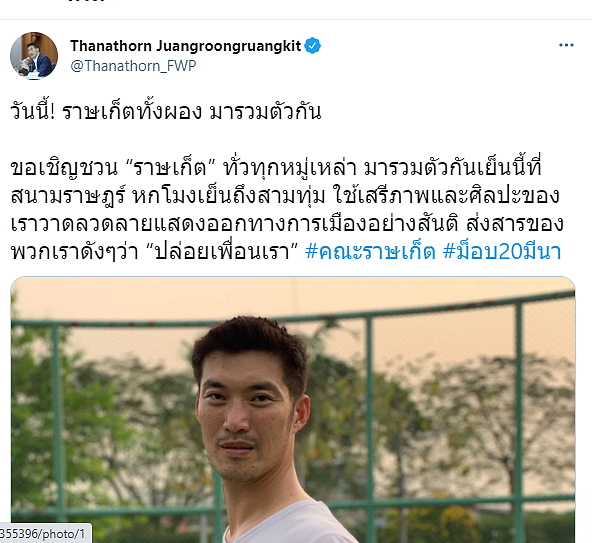Viewport: 592px width, 543px height.
Task: Click the text line starting พวกเราดังๆว่า
Action: 286,251
